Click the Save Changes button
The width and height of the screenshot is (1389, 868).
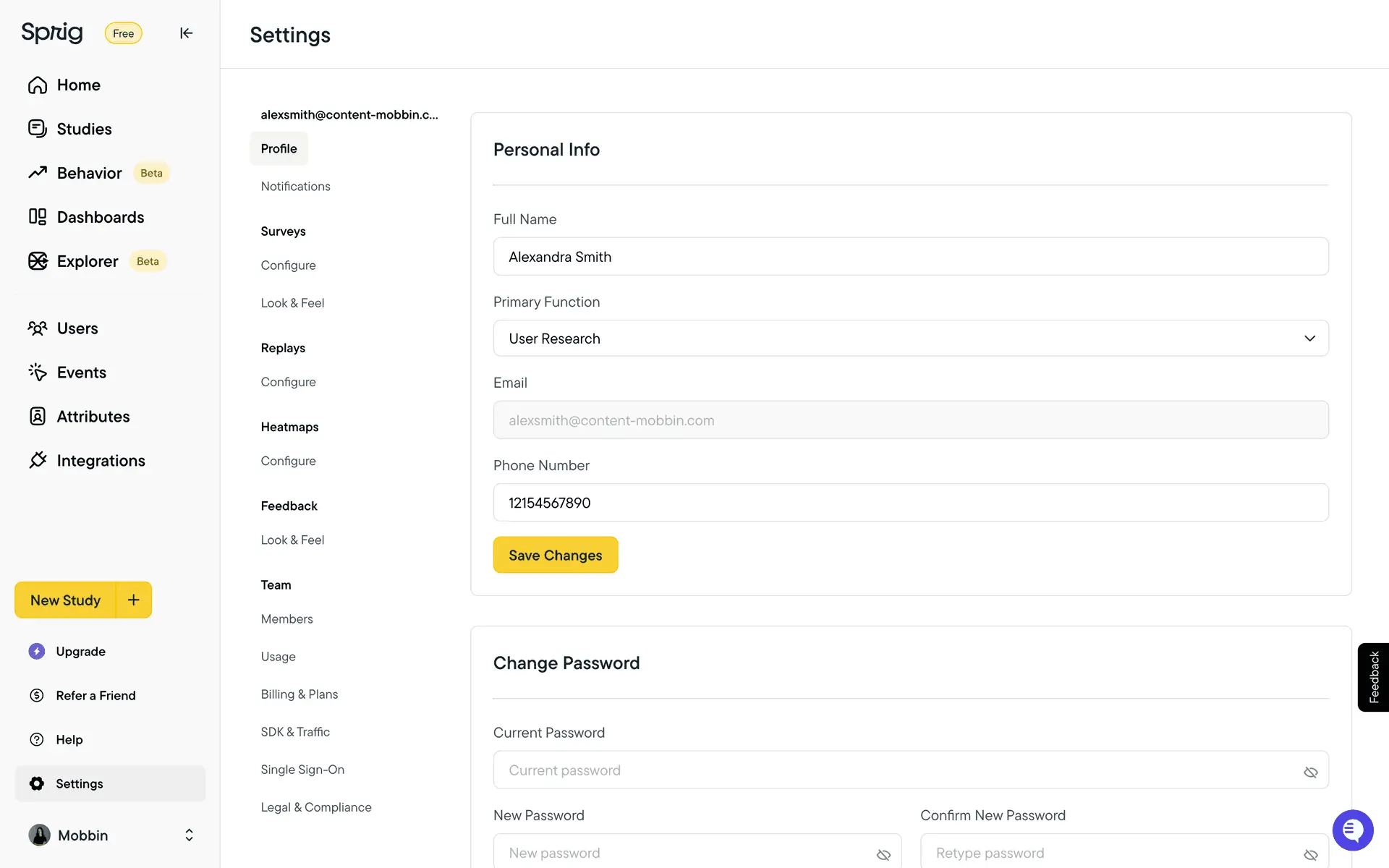coord(555,555)
